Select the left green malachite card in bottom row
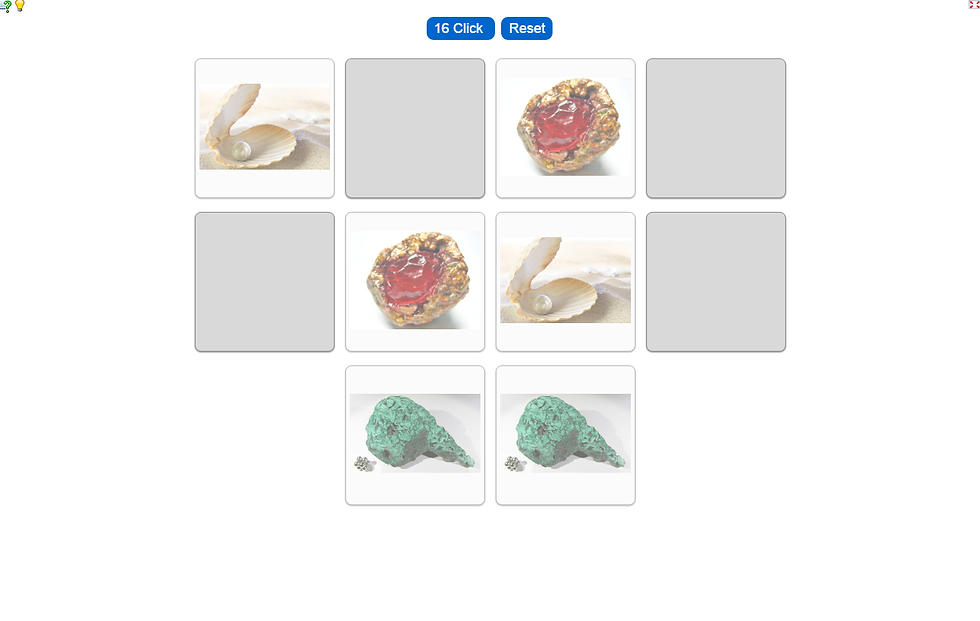 click(415, 435)
